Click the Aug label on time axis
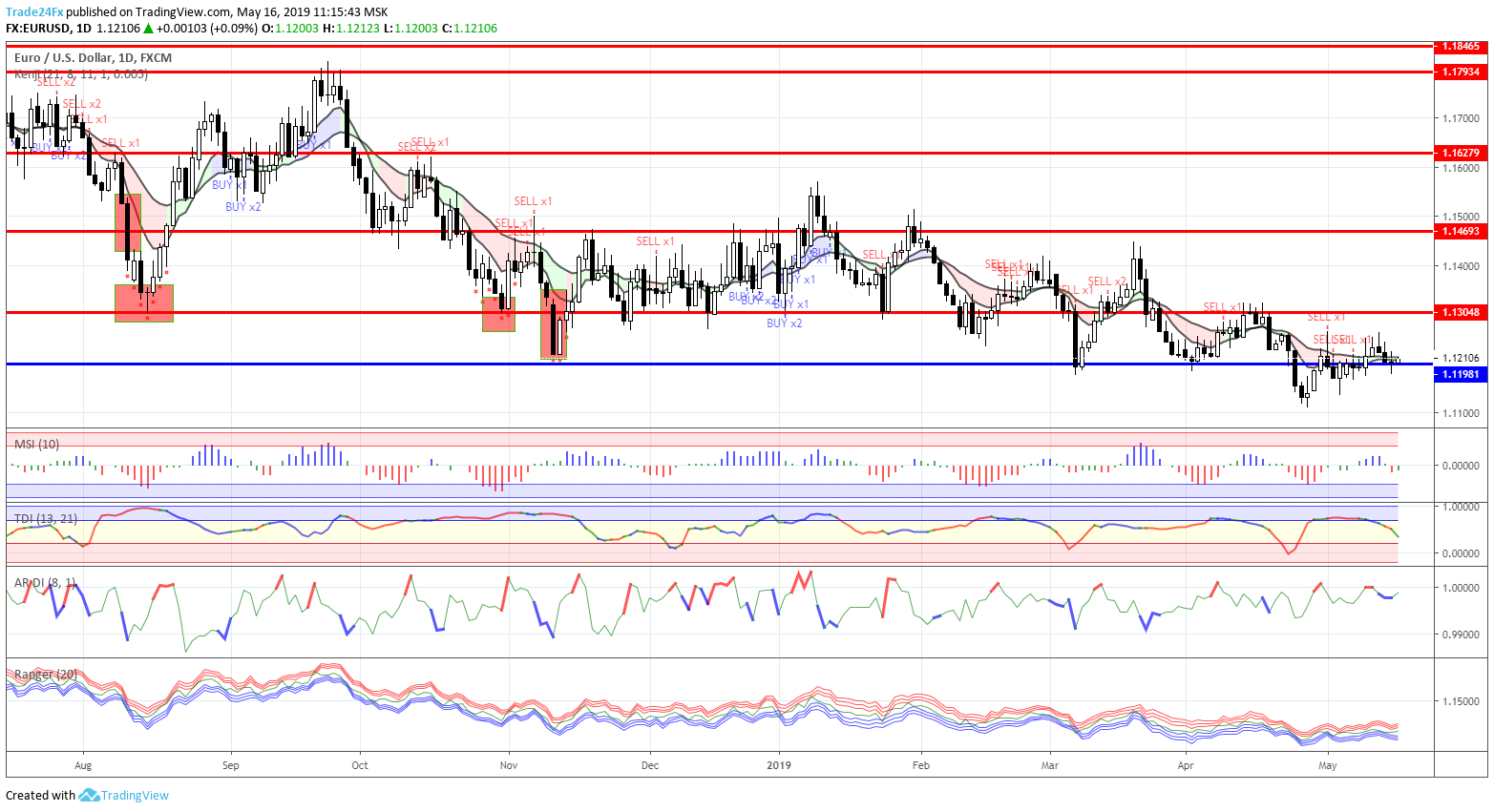 pos(83,765)
